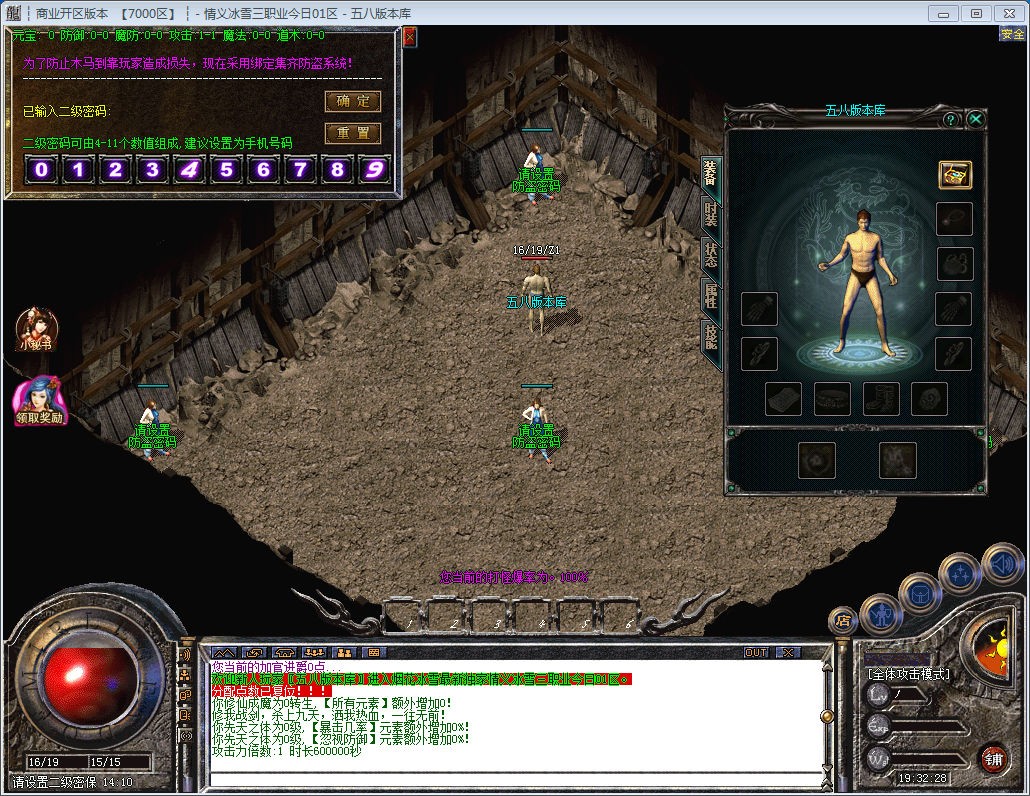Click digit 3 on password keypad
Image resolution: width=1030 pixels, height=796 pixels.
[x=152, y=169]
